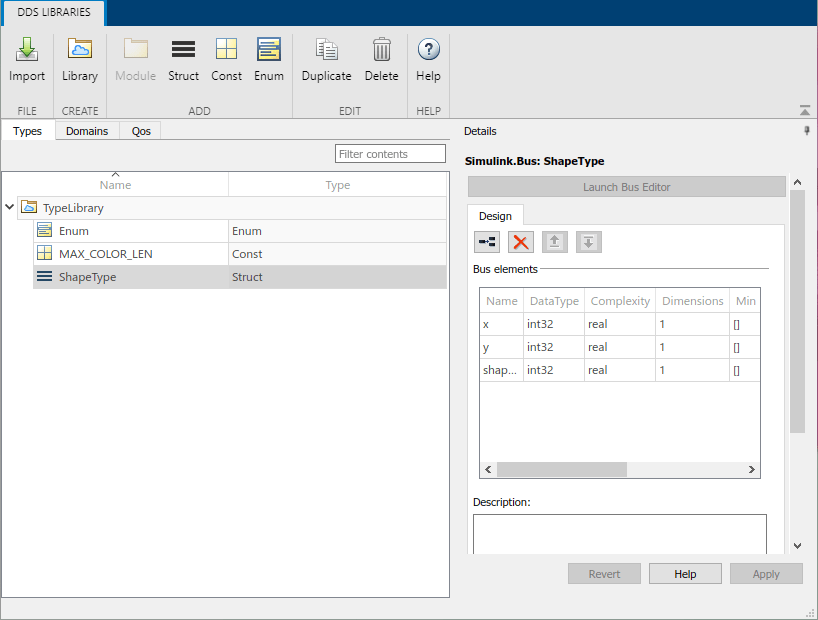This screenshot has height=620, width=818.
Task: Click the Filter contents search box
Action: (390, 154)
